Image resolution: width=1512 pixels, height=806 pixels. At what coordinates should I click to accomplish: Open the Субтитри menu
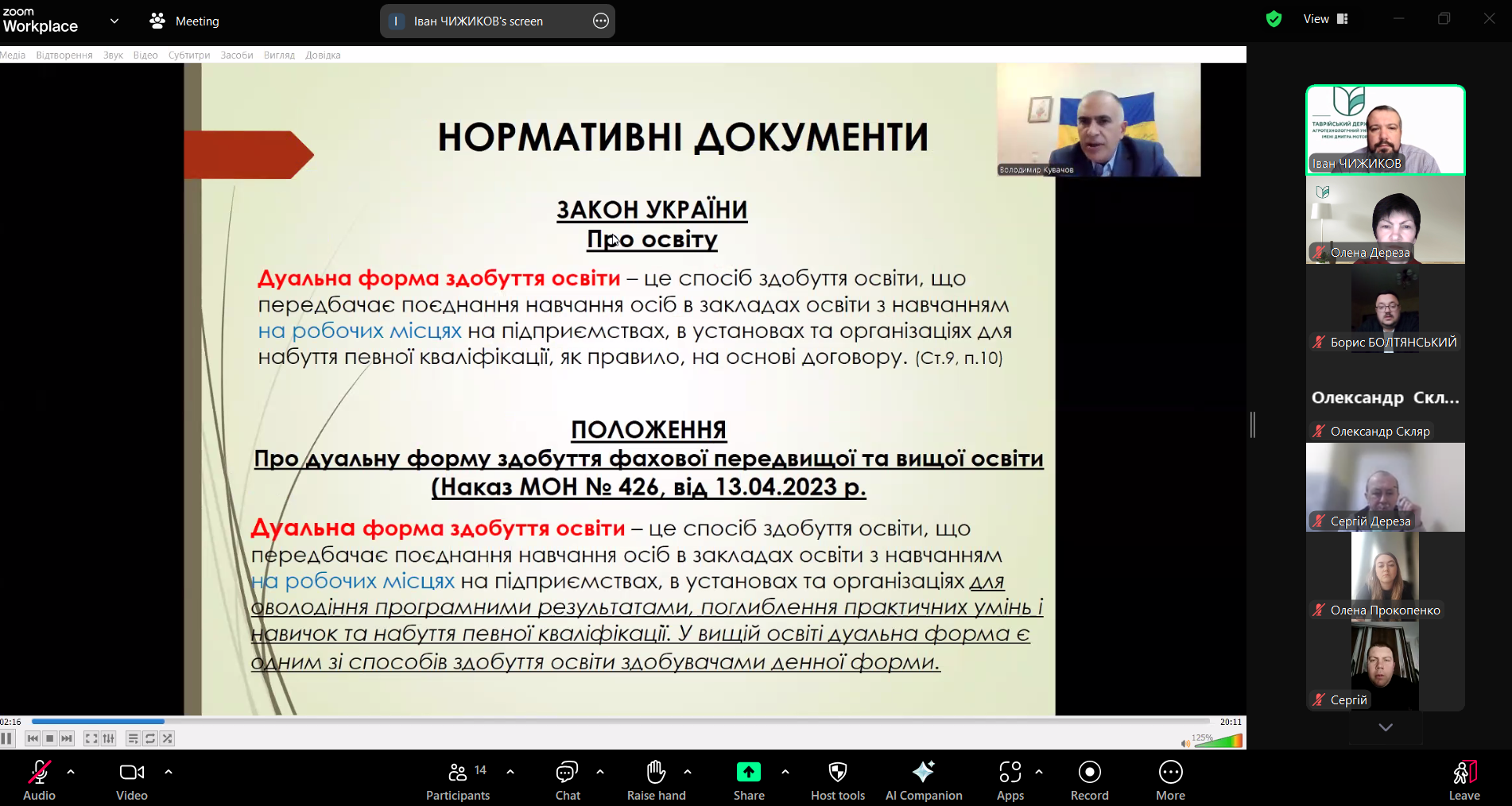pos(189,55)
